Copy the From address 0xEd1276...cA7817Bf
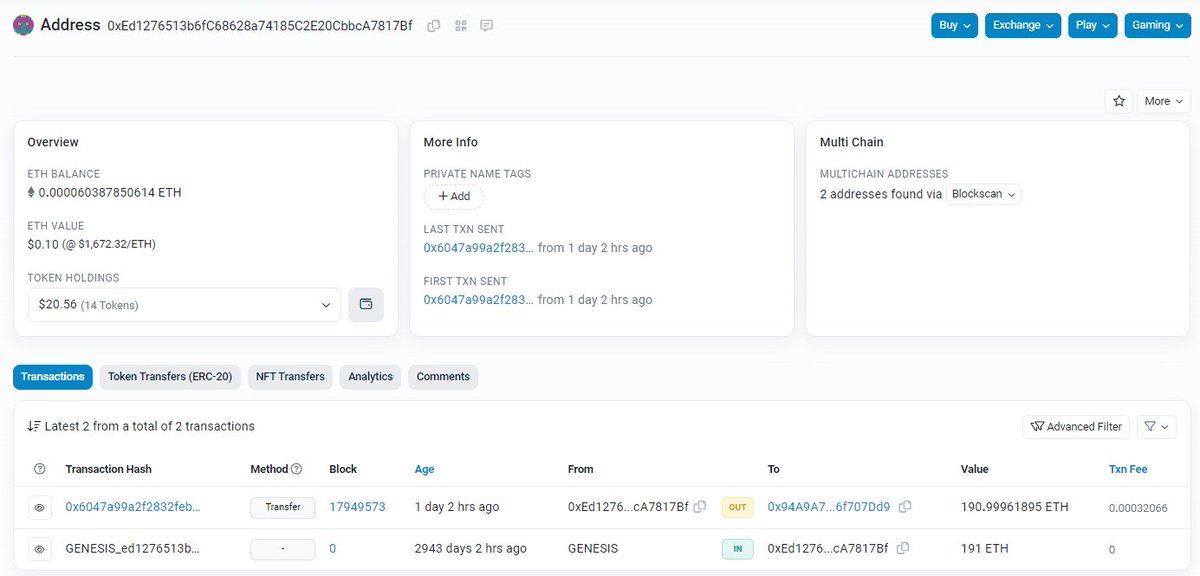The image size is (1200, 576). pyautogui.click(x=700, y=507)
